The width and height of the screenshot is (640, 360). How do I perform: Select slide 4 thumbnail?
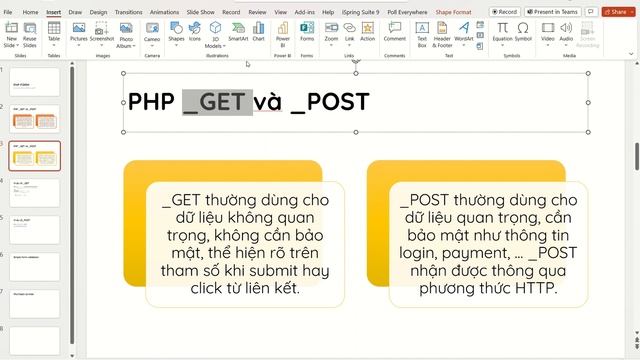(x=35, y=193)
